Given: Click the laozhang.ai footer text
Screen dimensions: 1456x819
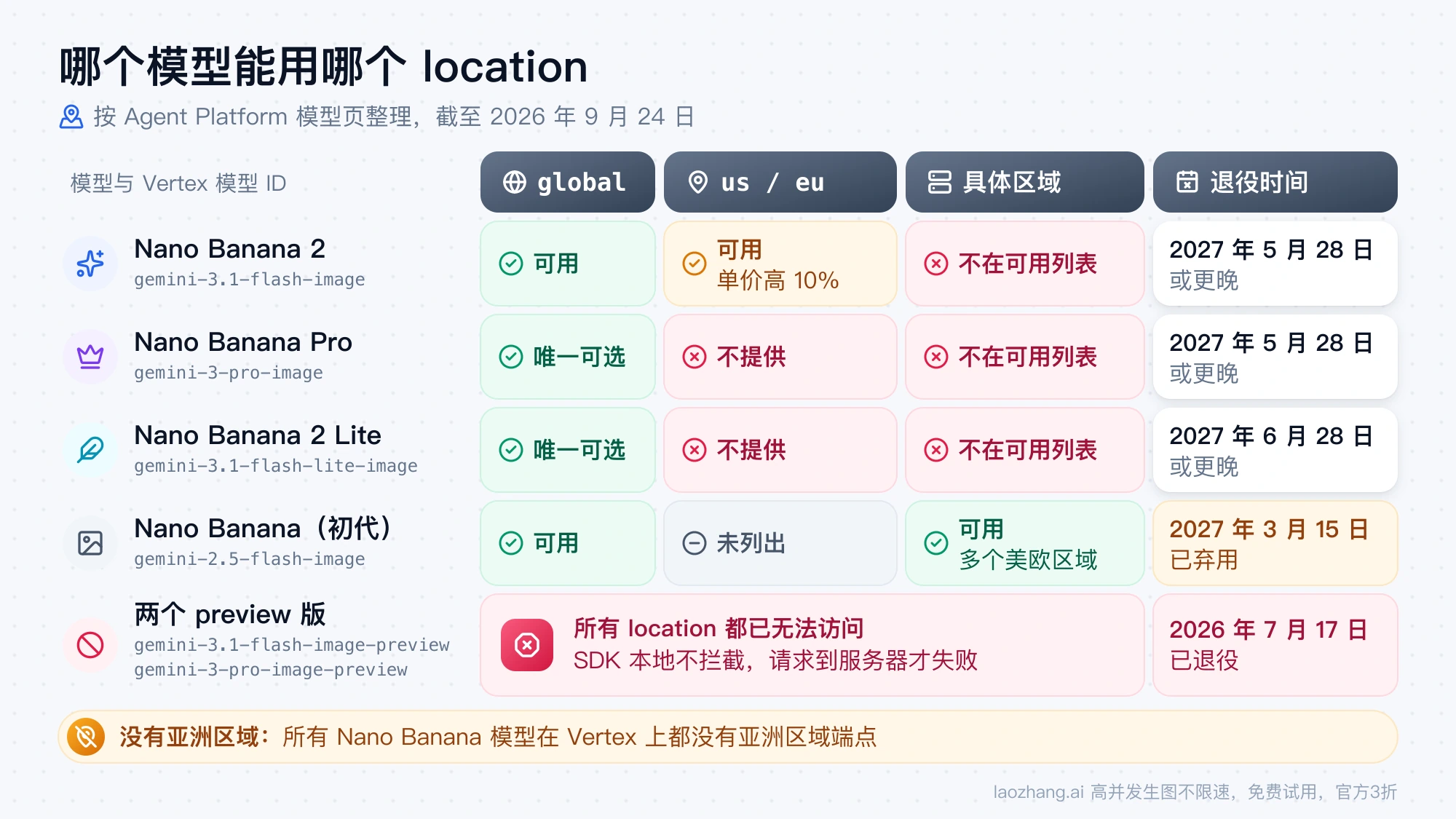Looking at the screenshot, I should (1195, 792).
